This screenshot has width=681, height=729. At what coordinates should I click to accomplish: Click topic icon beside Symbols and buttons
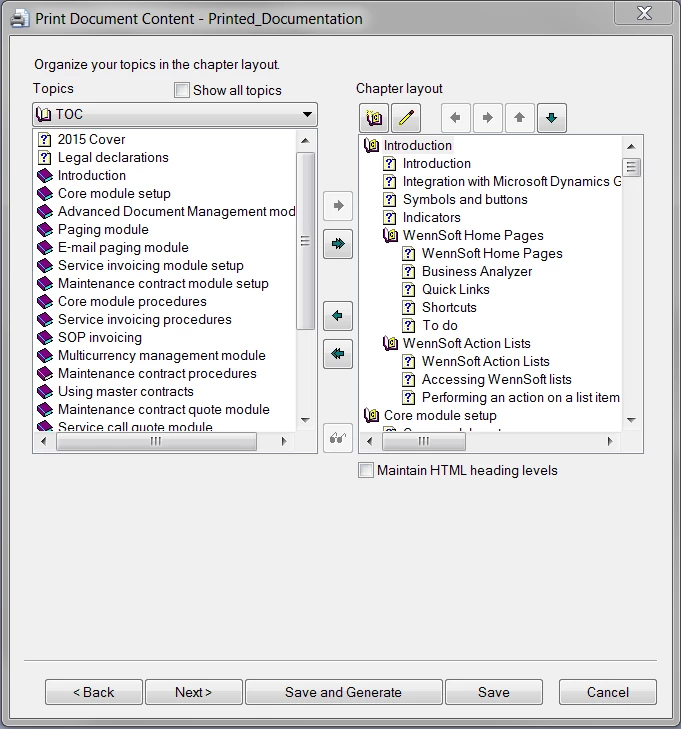[389, 199]
